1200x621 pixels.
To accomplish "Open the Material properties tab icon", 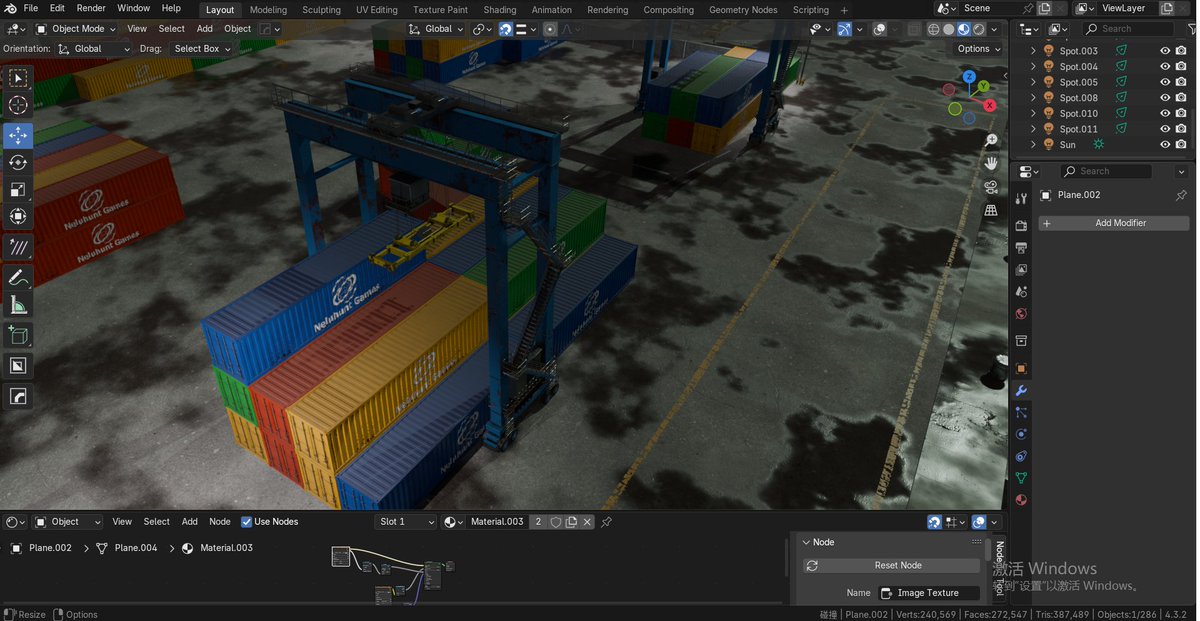I will click(x=1021, y=500).
